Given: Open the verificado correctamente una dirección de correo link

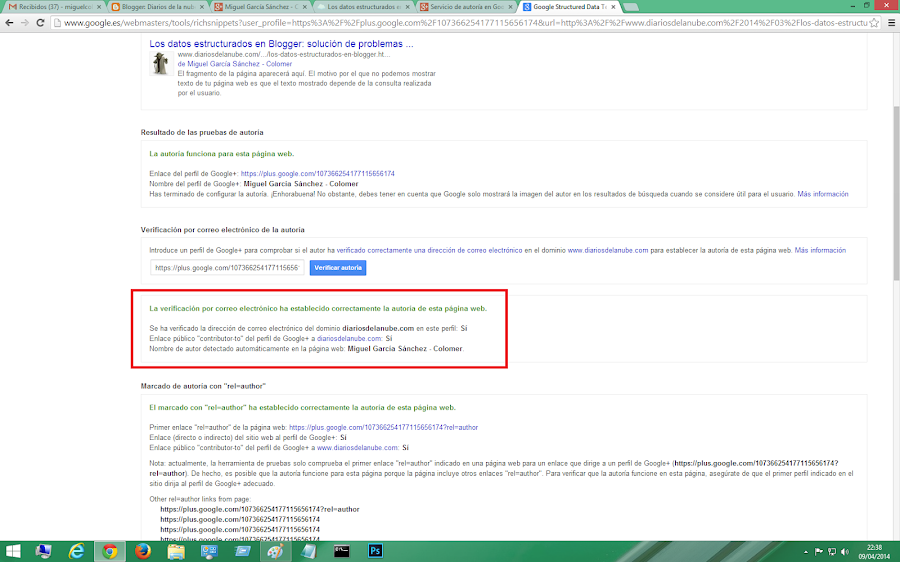Looking at the screenshot, I should 429,250.
